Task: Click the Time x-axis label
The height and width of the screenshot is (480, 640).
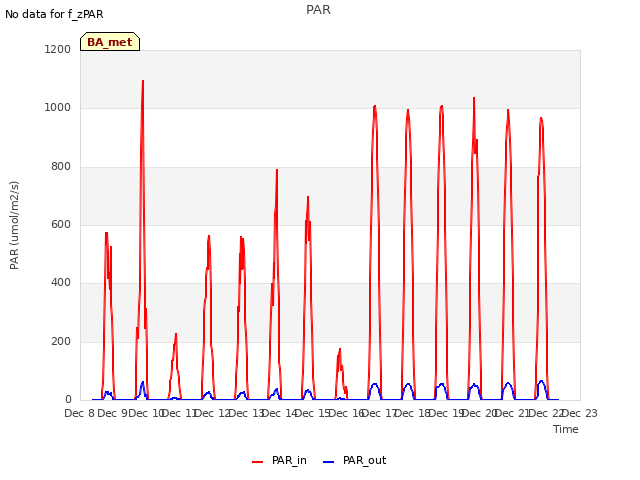Action: tap(566, 429)
